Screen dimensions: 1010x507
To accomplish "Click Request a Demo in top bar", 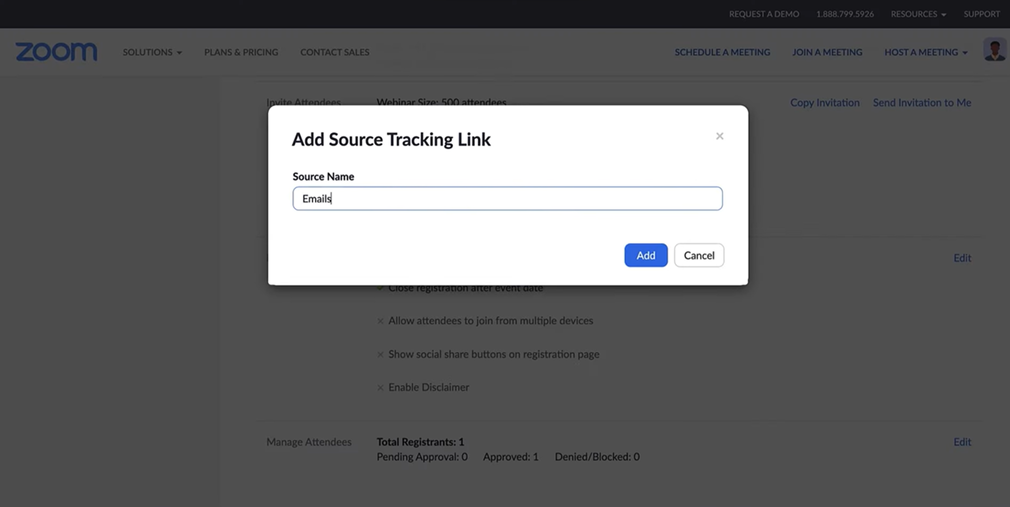I will pos(763,14).
